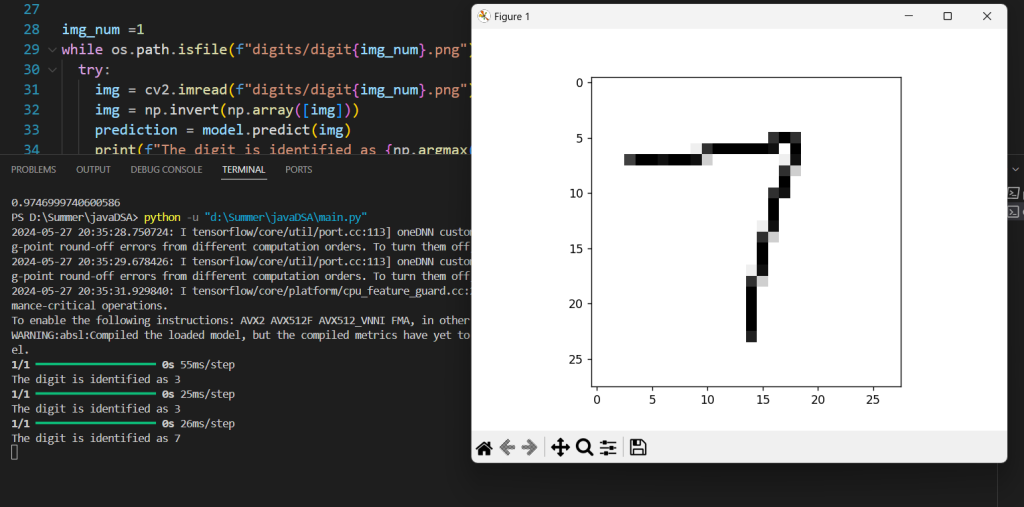
Task: Close the Figure 1 window
Action: point(987,16)
